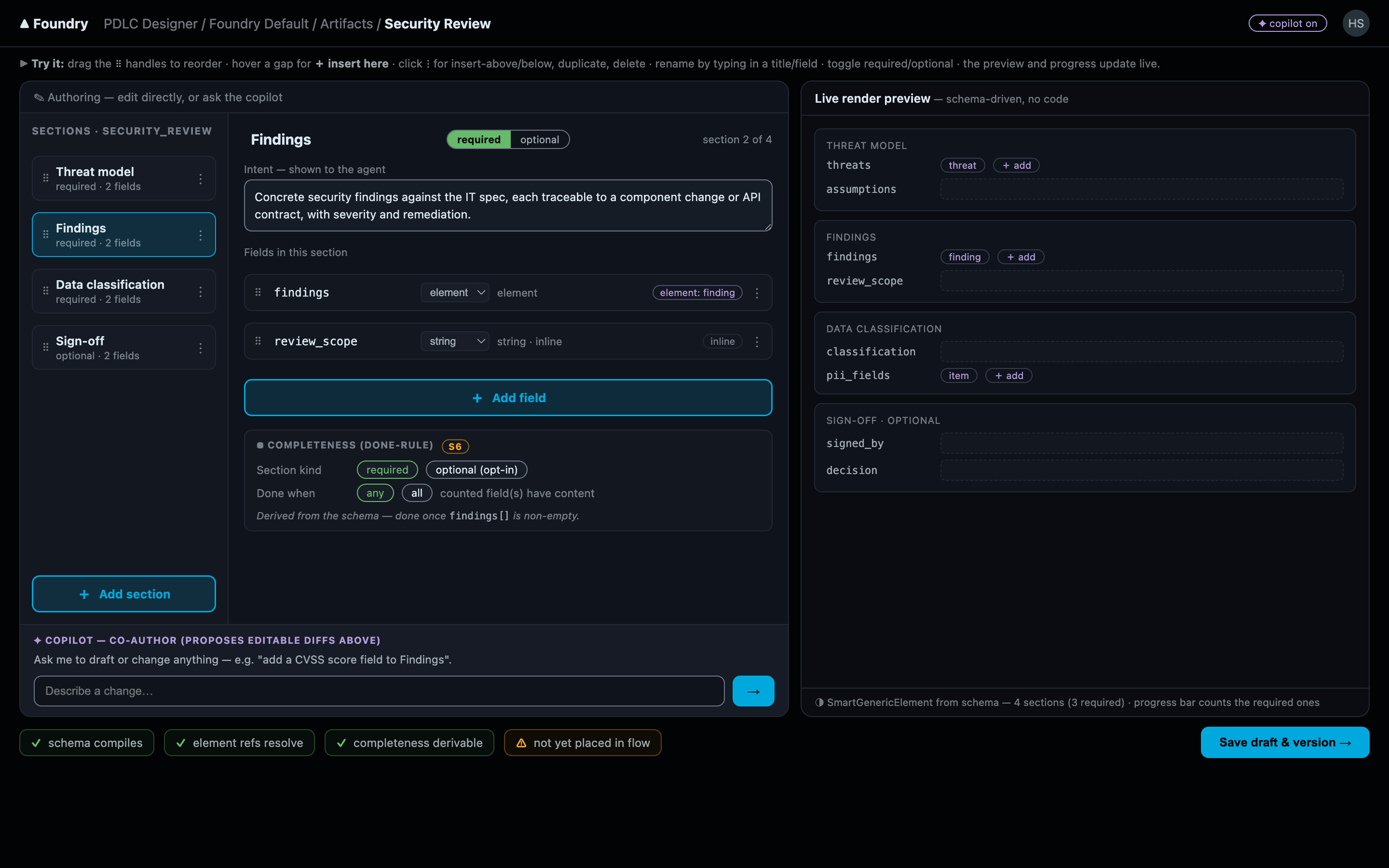The height and width of the screenshot is (868, 1389).
Task: Go to PDLC Designer breadcrumb
Action: [x=150, y=24]
